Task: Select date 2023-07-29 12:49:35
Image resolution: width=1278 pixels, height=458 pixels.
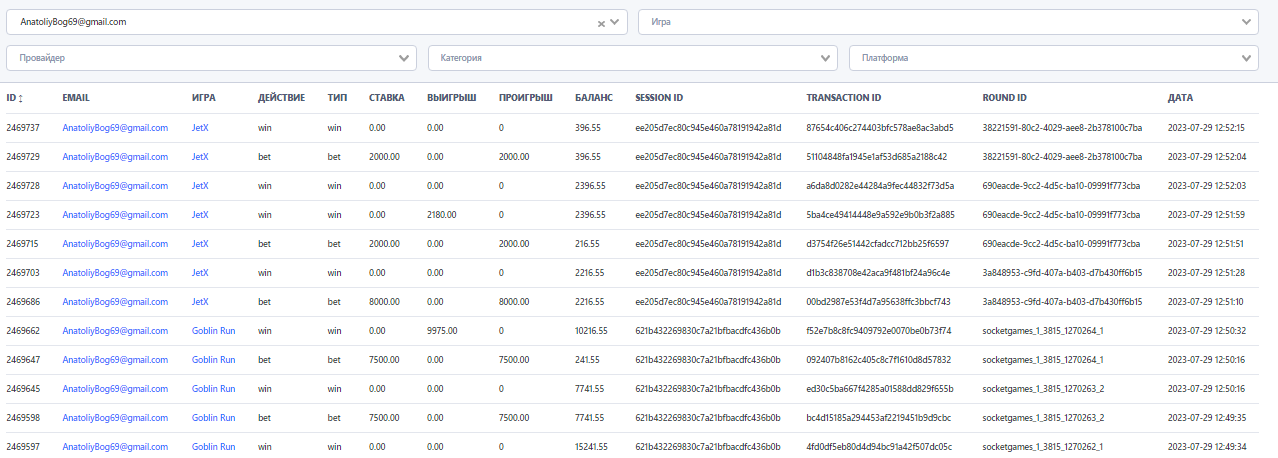Action: tap(1206, 418)
